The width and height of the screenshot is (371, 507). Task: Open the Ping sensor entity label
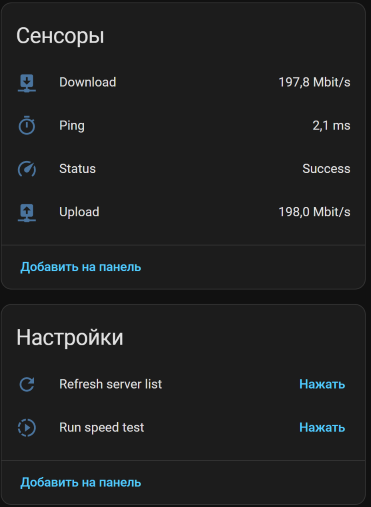coord(72,126)
